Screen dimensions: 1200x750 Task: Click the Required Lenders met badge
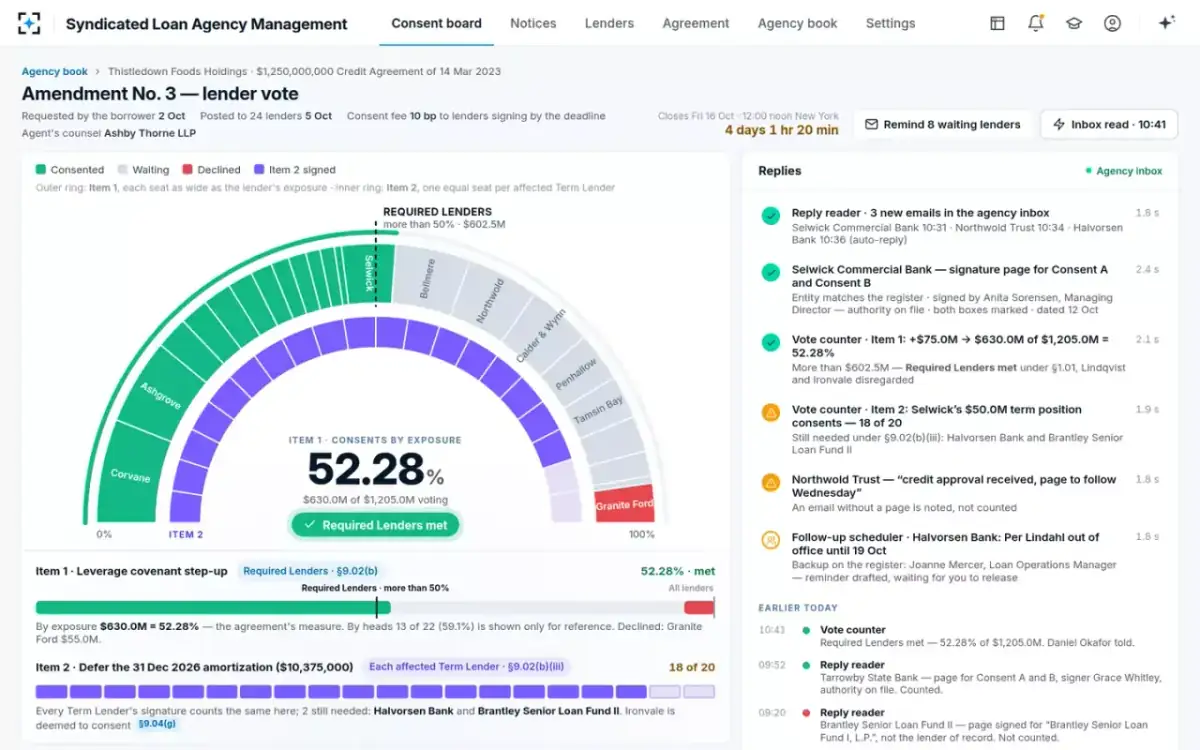click(375, 525)
